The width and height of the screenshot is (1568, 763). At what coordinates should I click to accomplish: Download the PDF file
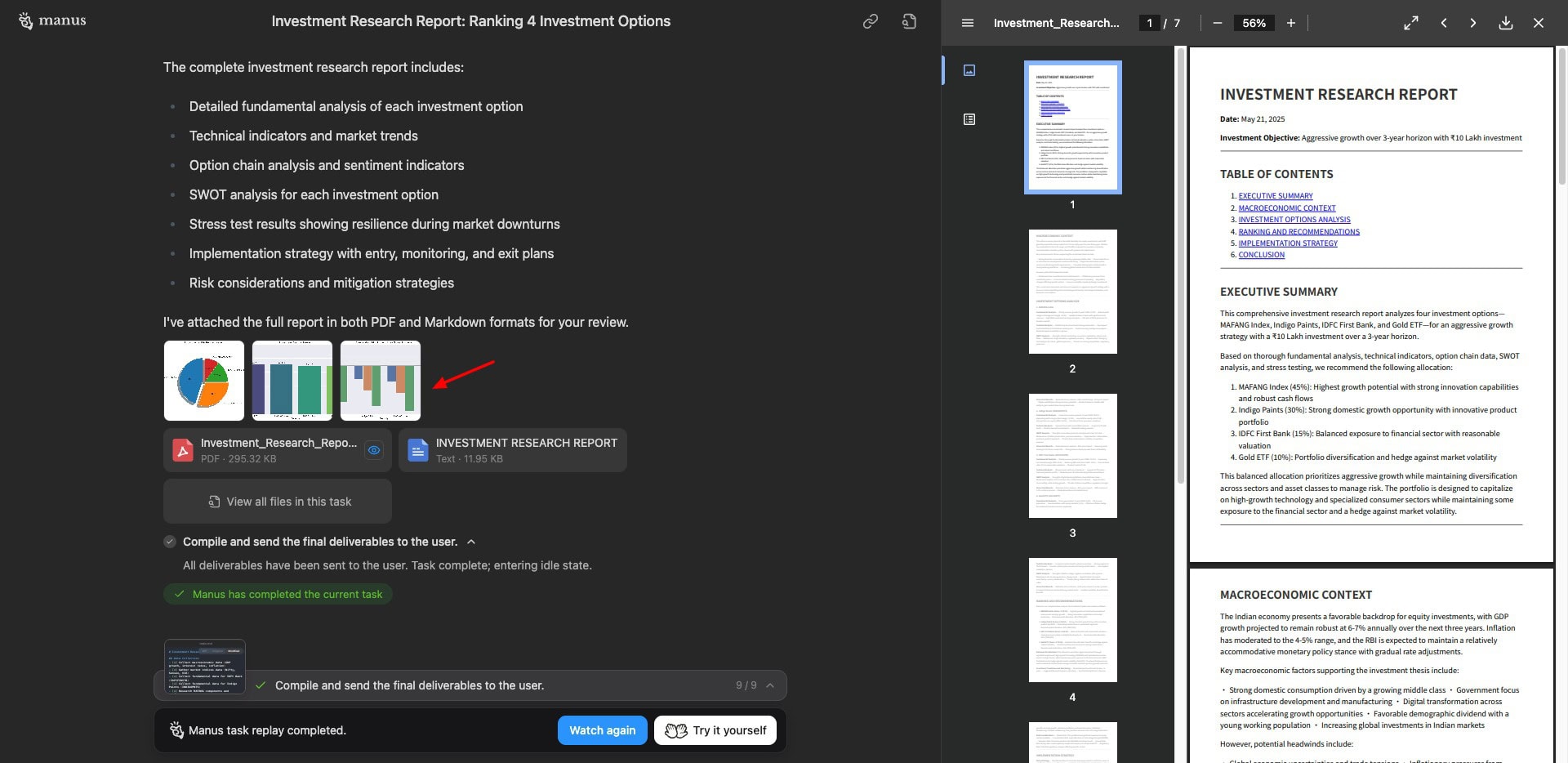pos(1506,23)
